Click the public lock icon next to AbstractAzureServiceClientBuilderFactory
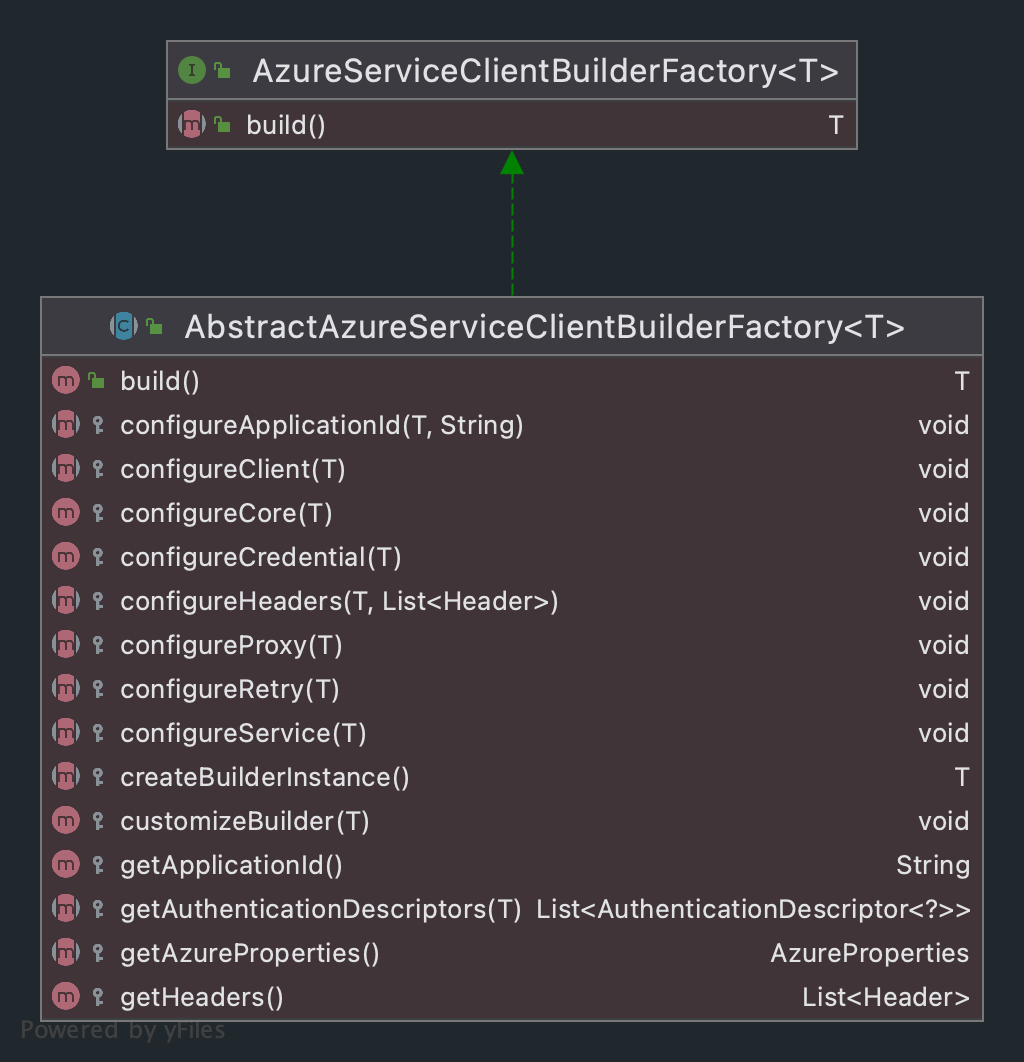The height and width of the screenshot is (1062, 1024). click(x=154, y=326)
